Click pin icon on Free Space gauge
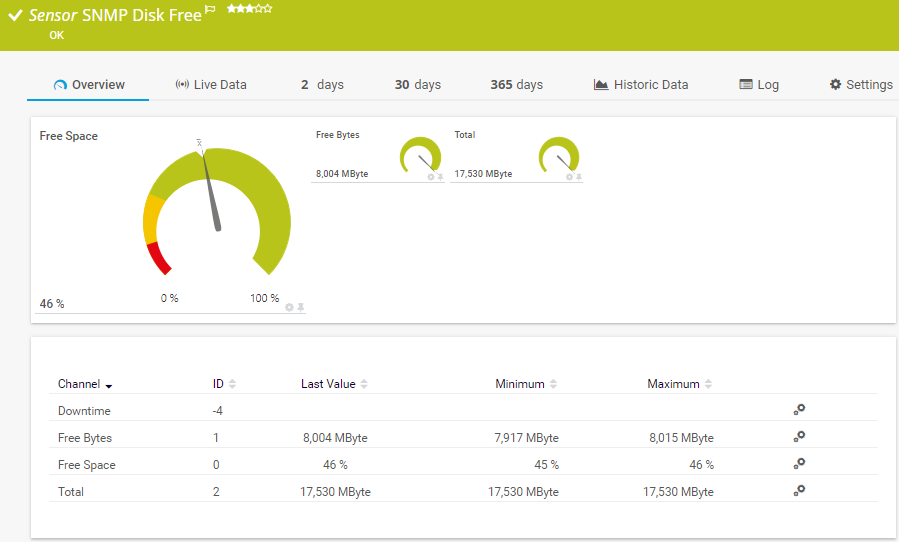The height and width of the screenshot is (542, 899). click(300, 307)
